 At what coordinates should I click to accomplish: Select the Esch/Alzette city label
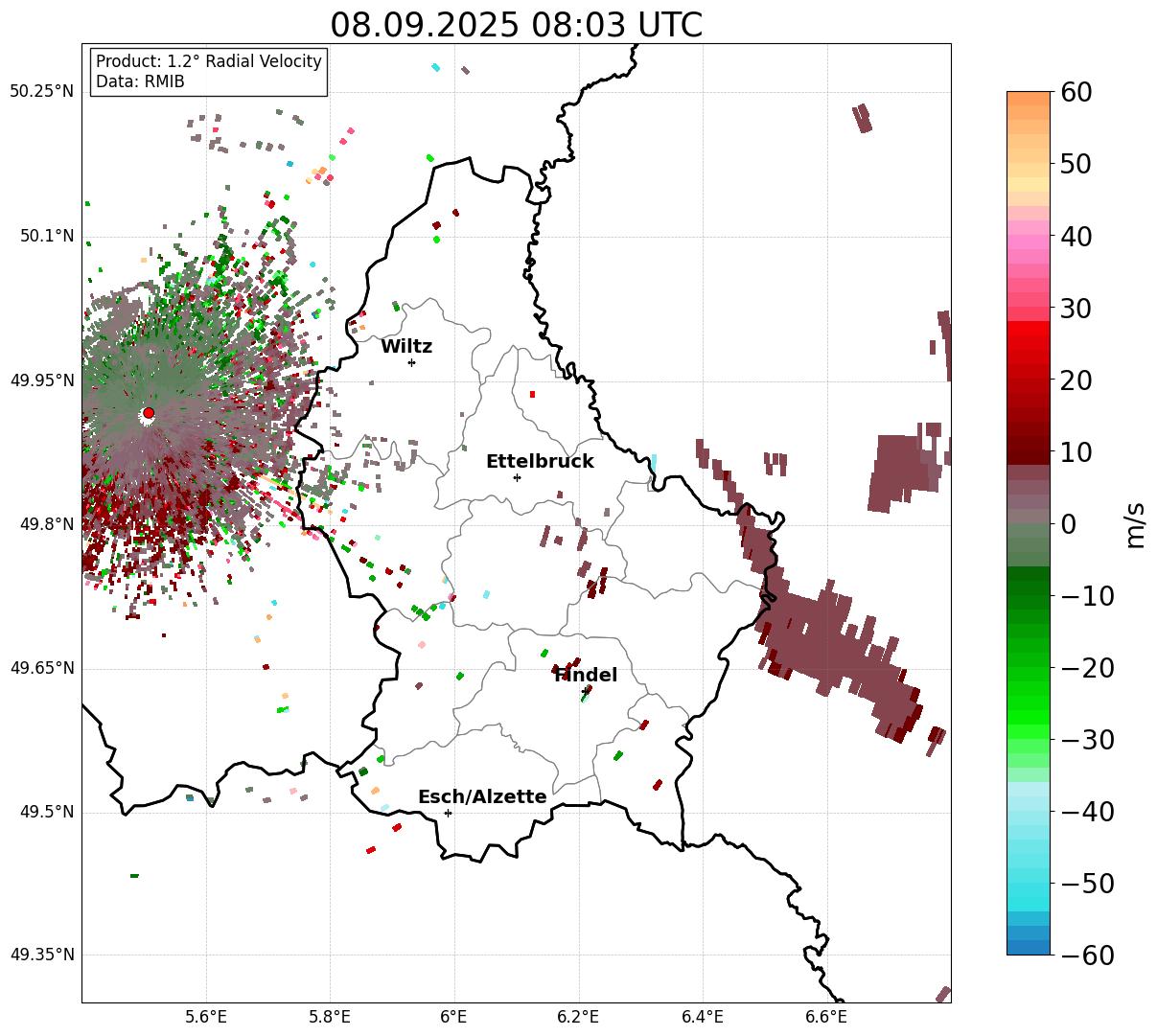pos(482,797)
